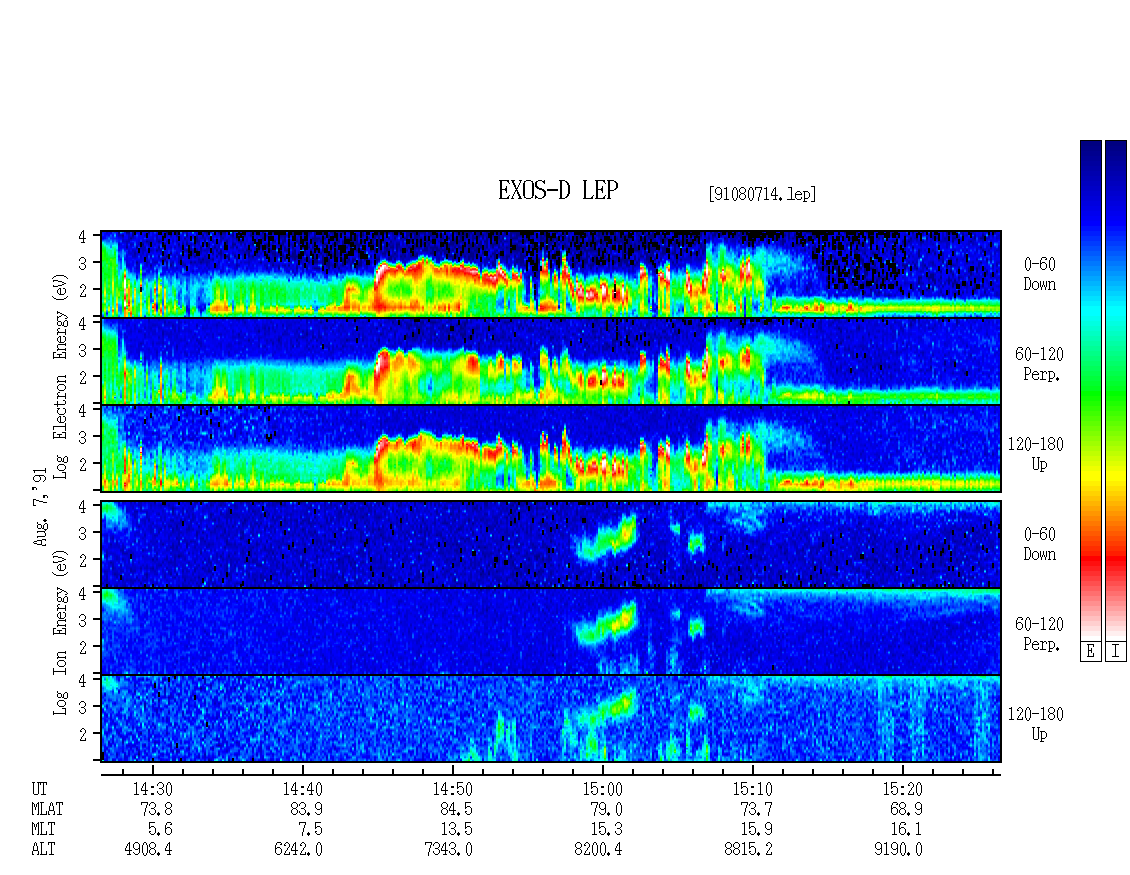Click the MLT value '13.5'
Screen dimensions: 1130x875
pyautogui.click(x=456, y=830)
